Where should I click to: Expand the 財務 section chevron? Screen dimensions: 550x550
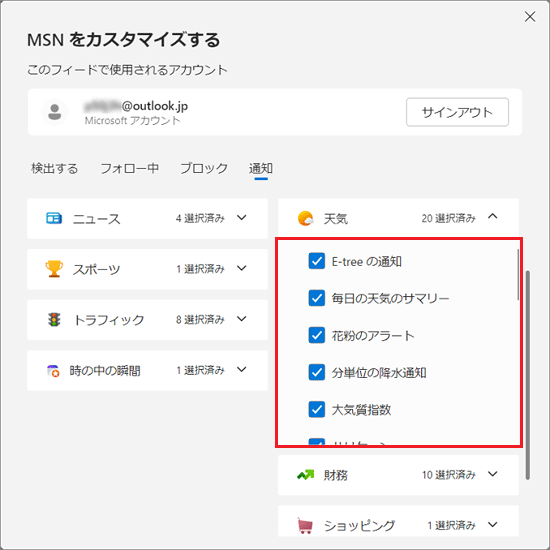(x=492, y=474)
